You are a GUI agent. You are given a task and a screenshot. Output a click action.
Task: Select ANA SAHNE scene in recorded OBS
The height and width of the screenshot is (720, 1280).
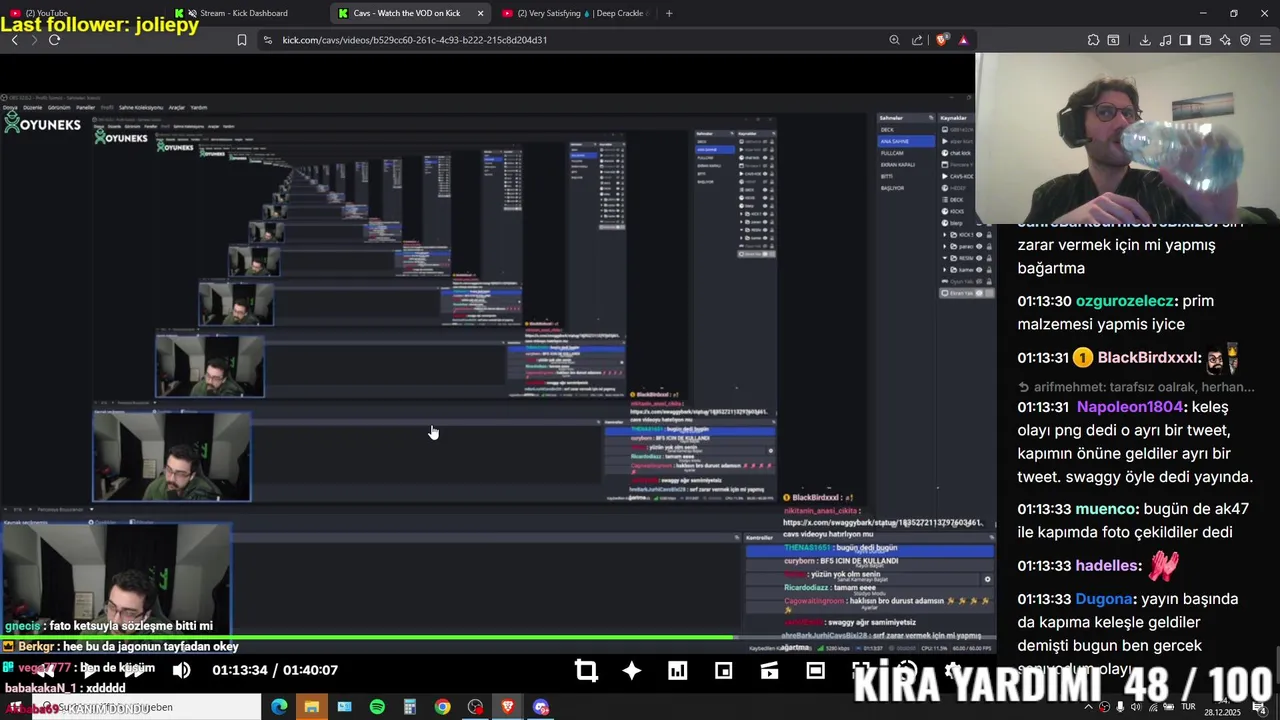pos(906,141)
